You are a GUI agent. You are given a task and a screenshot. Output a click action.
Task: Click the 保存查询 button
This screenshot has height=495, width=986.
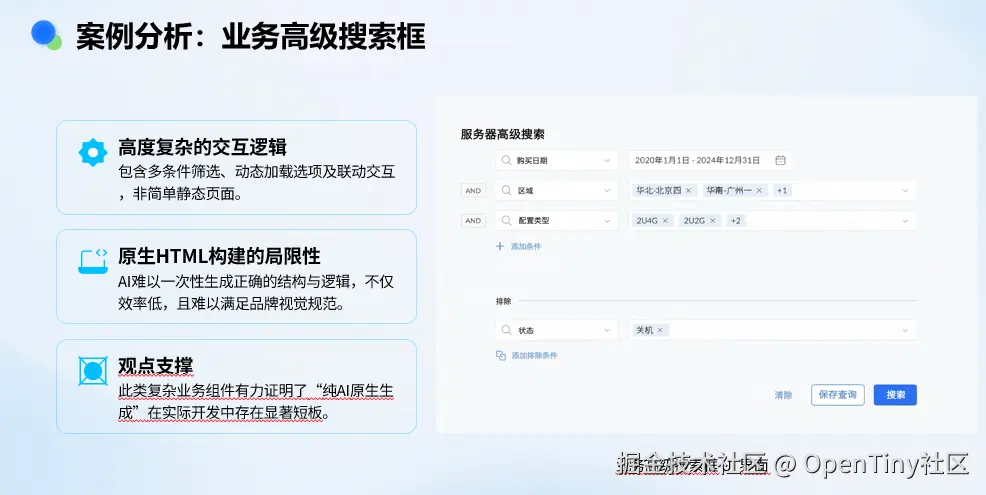click(838, 395)
